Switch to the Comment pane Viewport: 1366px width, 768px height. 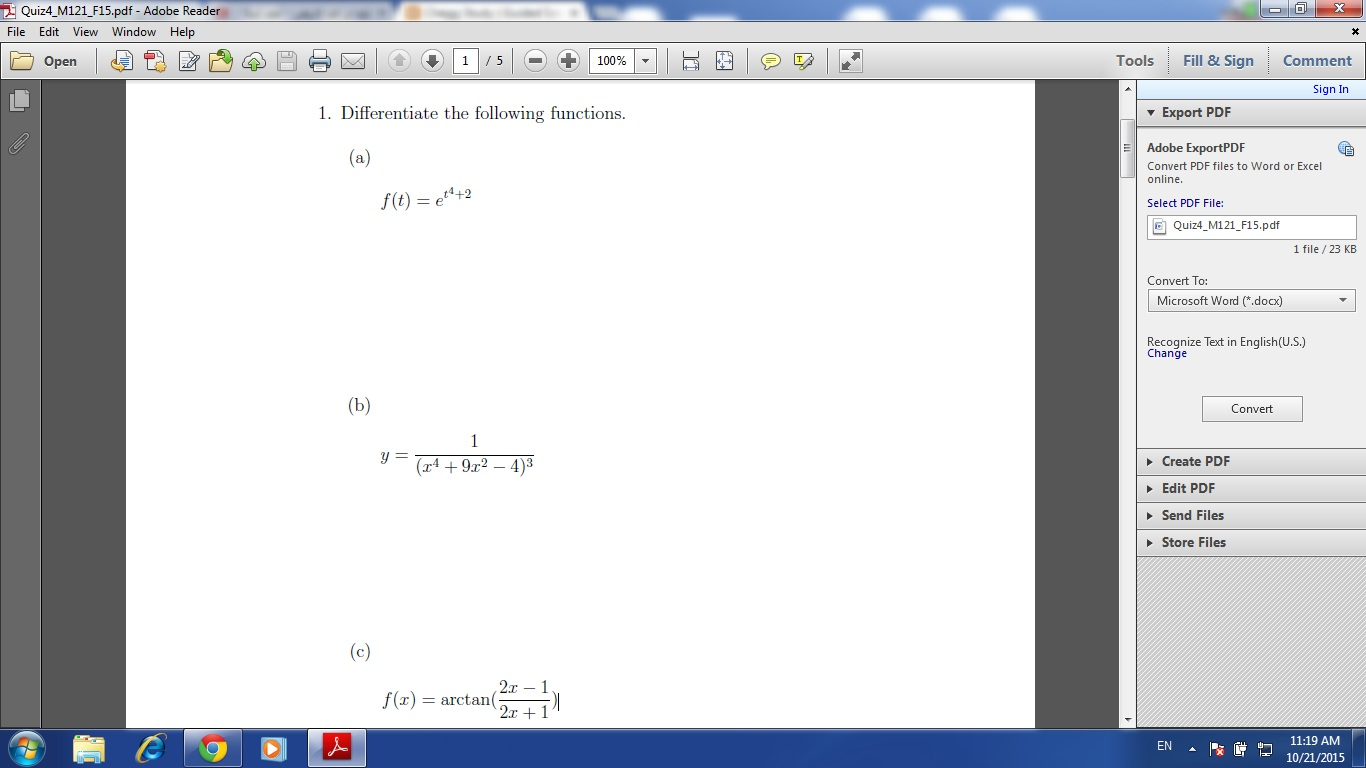[x=1317, y=60]
